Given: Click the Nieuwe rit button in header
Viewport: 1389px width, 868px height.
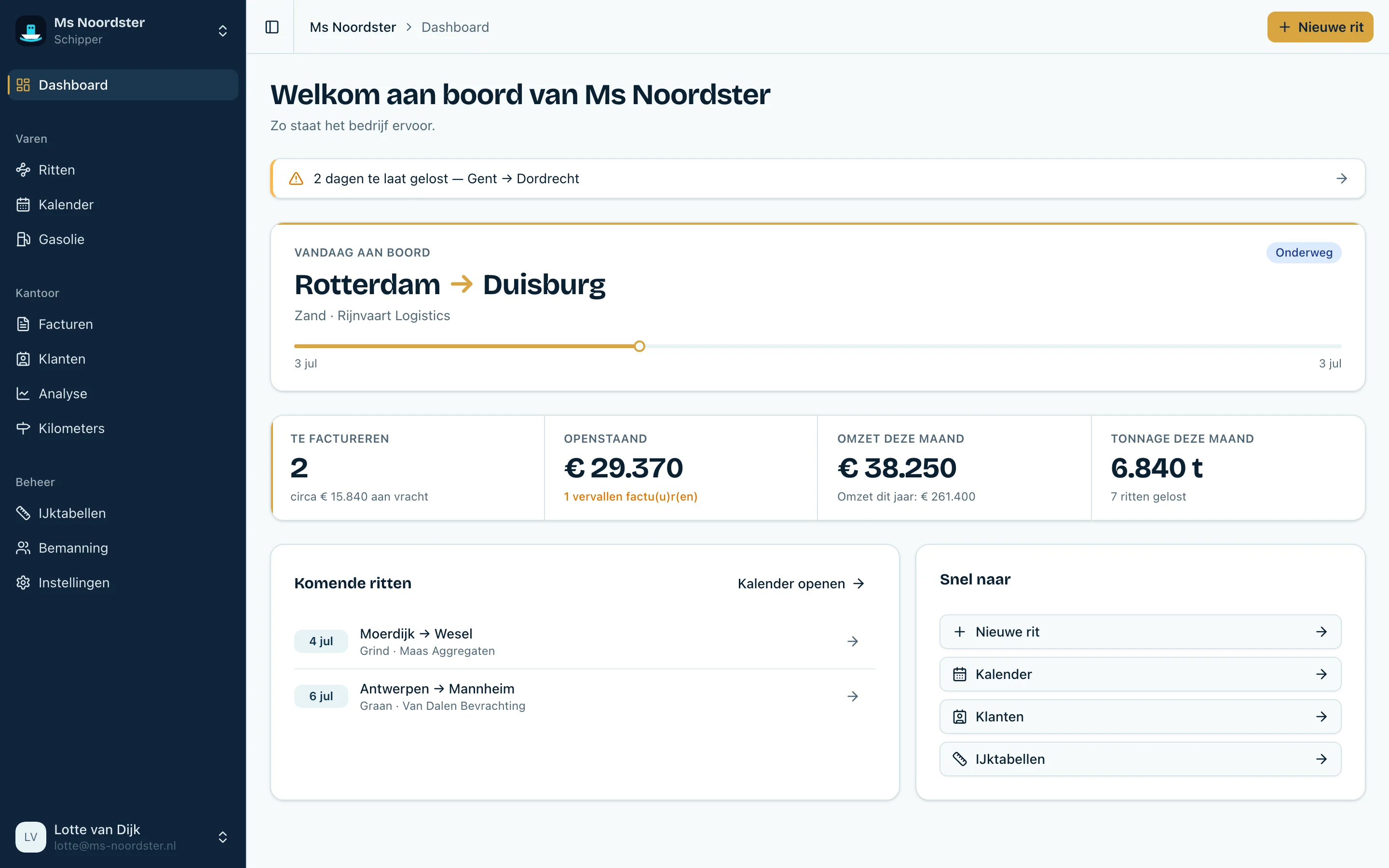Looking at the screenshot, I should [1320, 27].
